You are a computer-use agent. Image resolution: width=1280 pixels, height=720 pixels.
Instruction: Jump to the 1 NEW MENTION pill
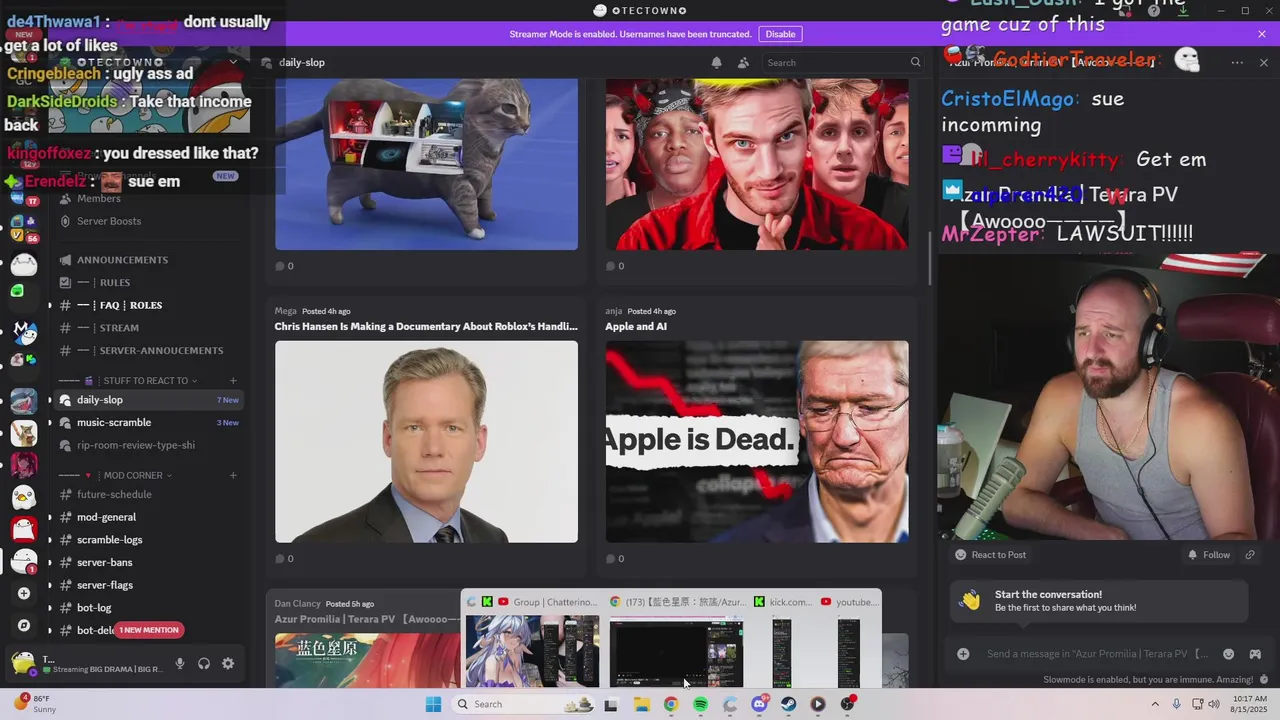(x=149, y=630)
